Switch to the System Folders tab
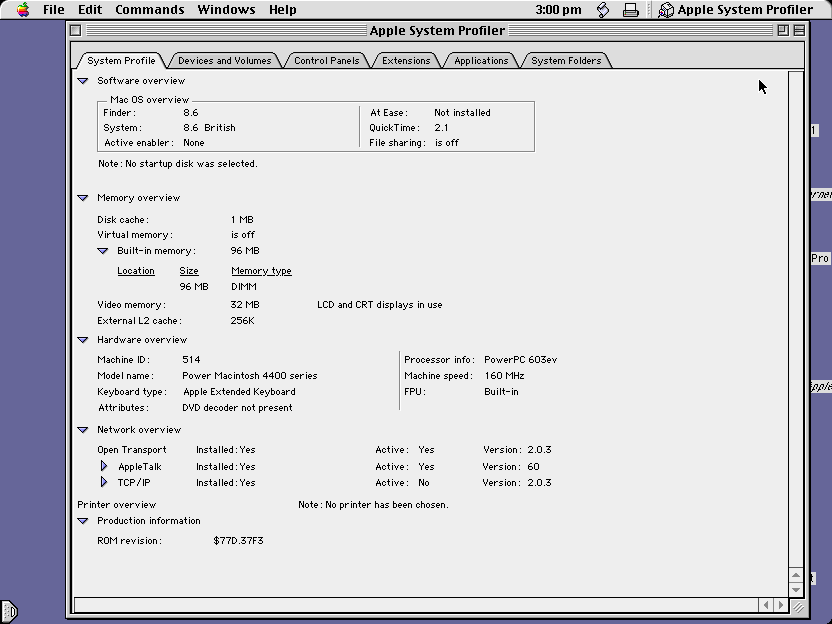The height and width of the screenshot is (624, 832). coord(566,60)
